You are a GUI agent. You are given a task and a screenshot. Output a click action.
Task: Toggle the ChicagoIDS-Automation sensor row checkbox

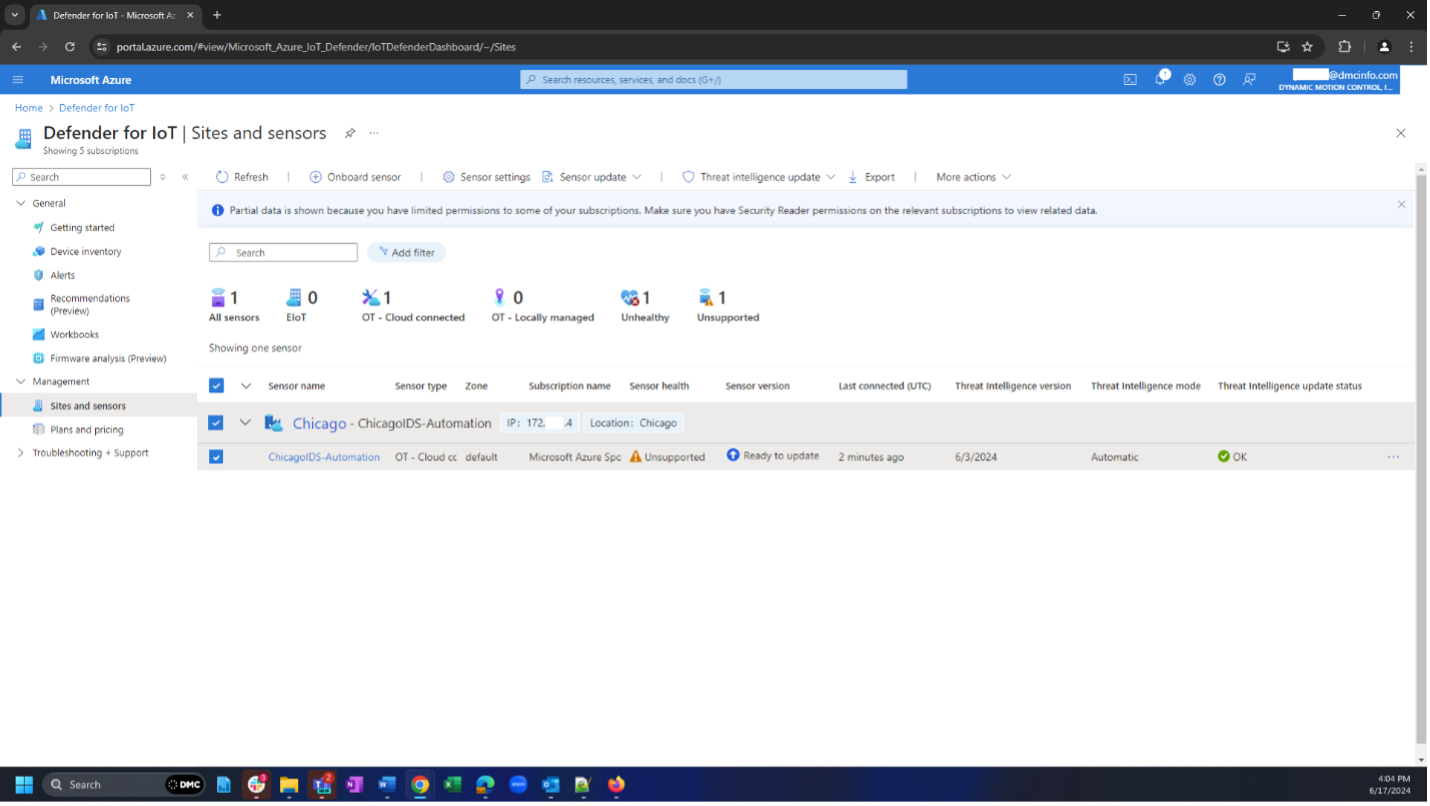[x=216, y=457]
